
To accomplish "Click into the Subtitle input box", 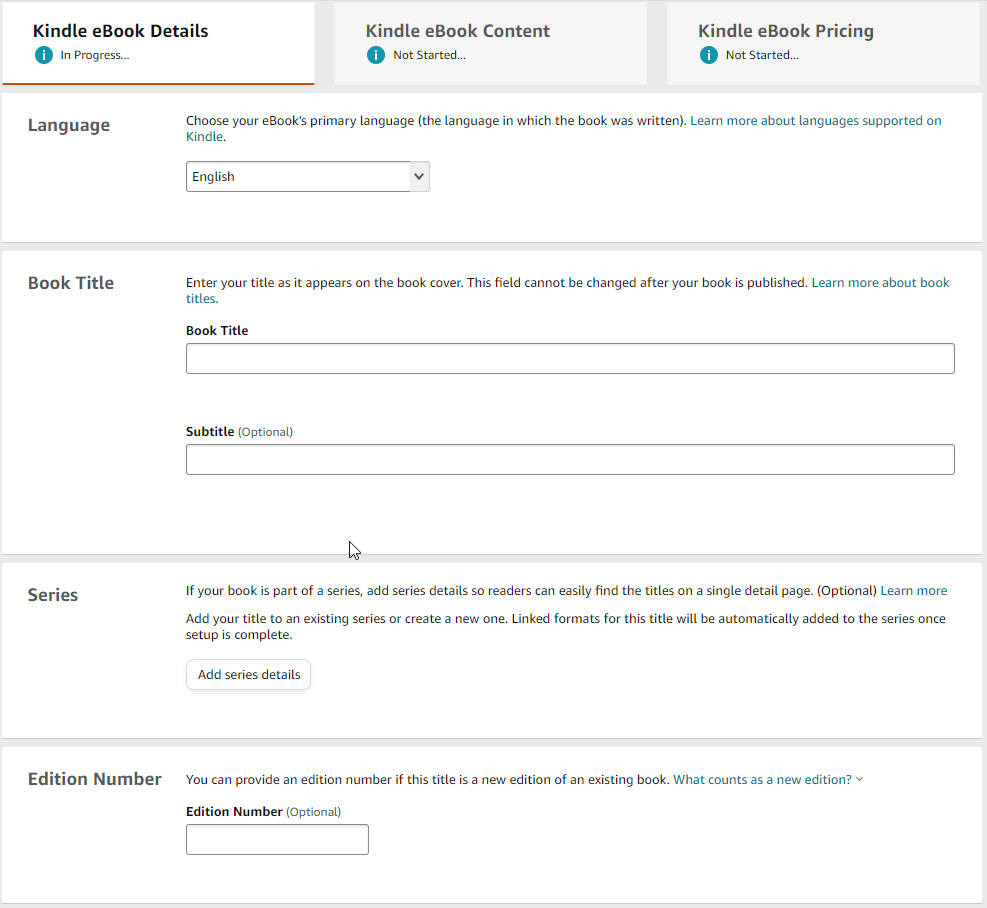I will pyautogui.click(x=570, y=460).
